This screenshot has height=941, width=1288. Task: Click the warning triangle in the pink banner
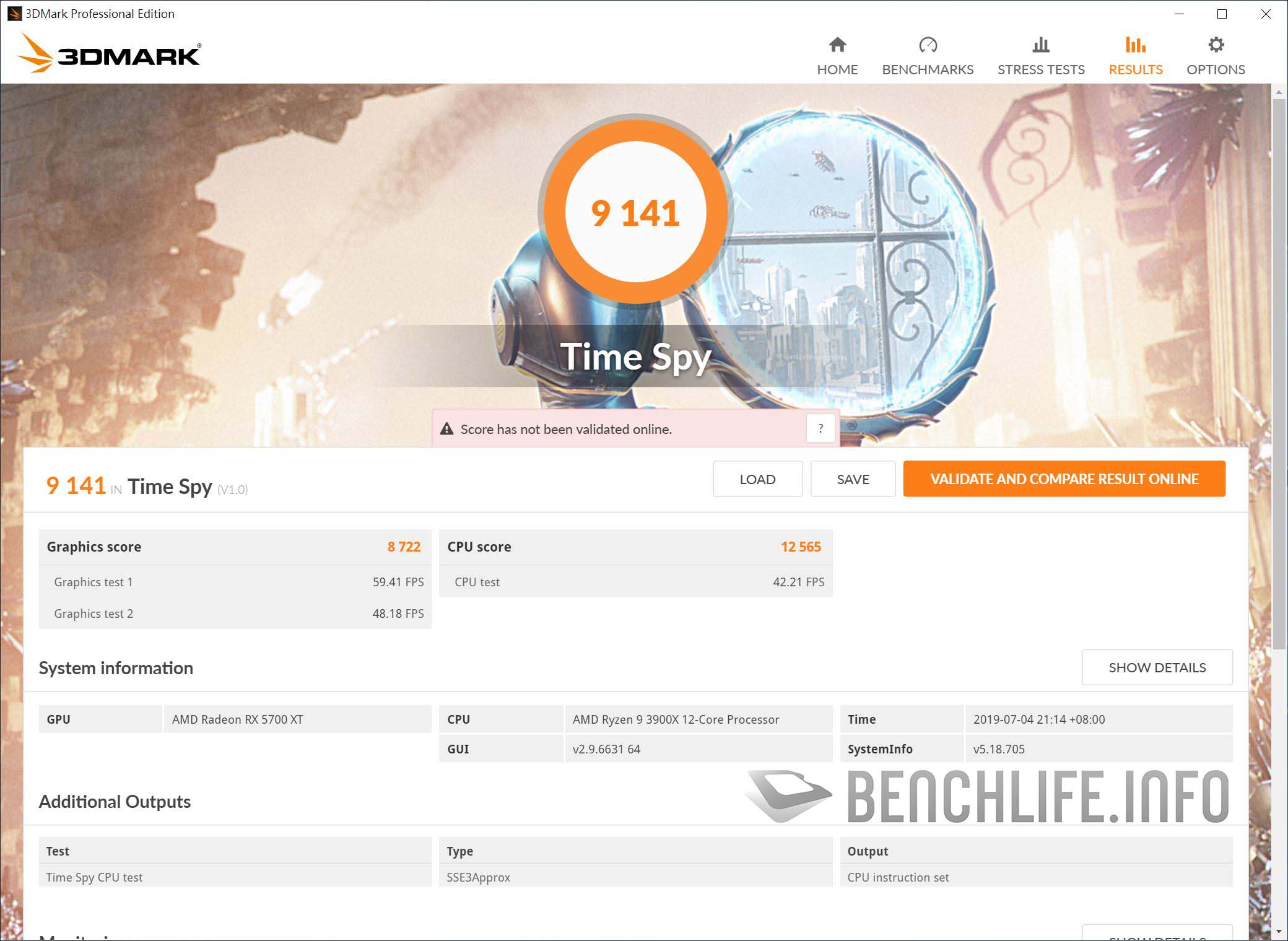(447, 428)
